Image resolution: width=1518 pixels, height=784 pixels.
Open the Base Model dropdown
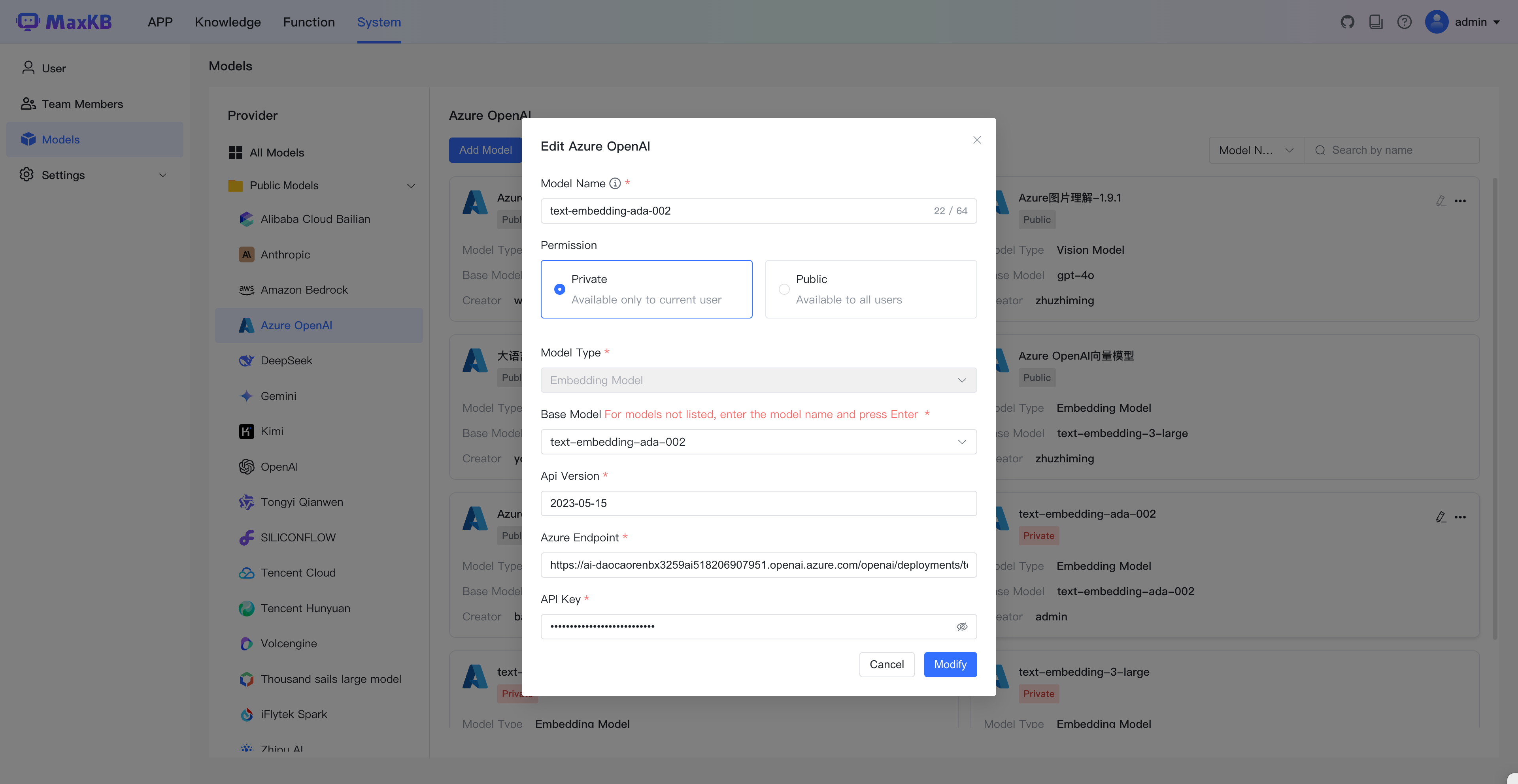tap(759, 442)
